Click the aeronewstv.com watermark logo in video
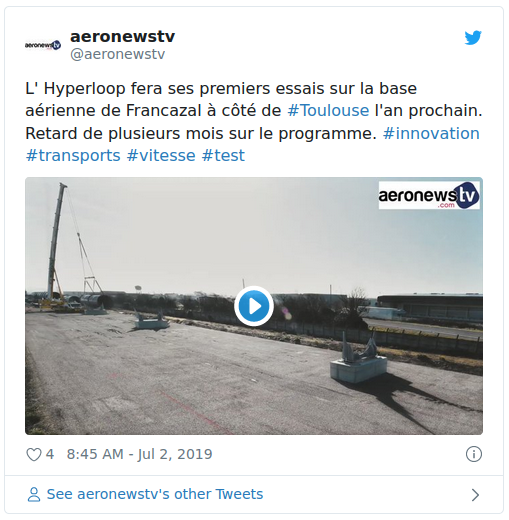 click(x=429, y=195)
